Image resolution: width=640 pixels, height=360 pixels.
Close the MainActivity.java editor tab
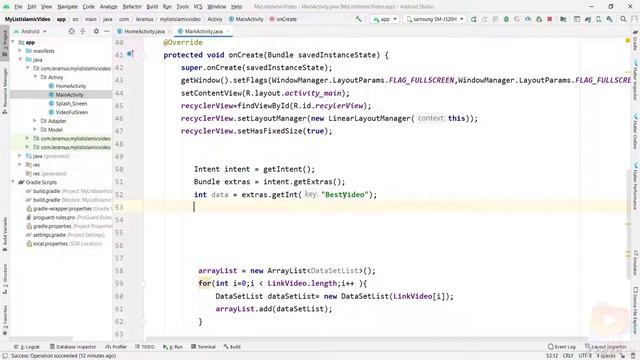point(228,31)
